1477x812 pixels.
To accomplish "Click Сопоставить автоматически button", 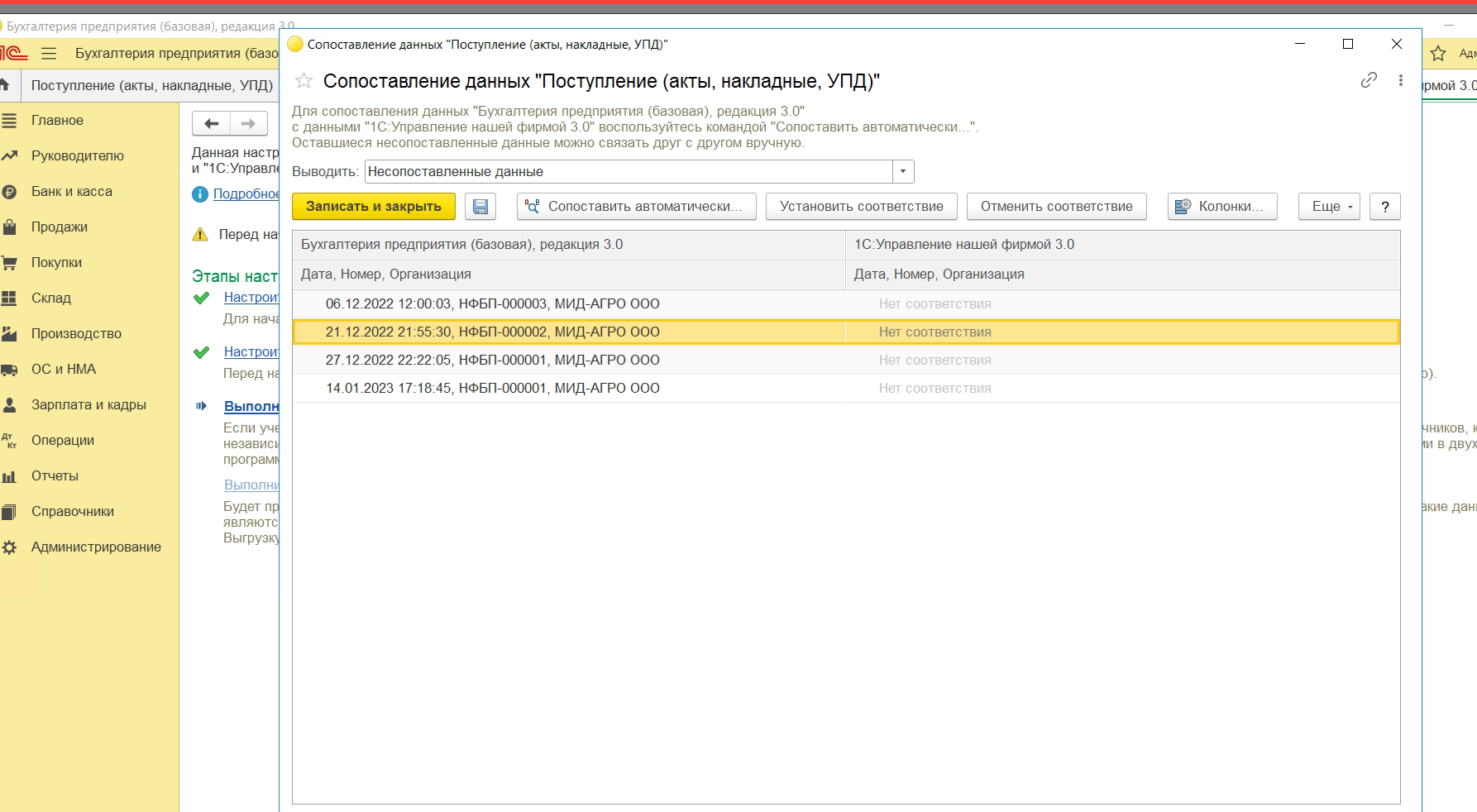I will (636, 207).
